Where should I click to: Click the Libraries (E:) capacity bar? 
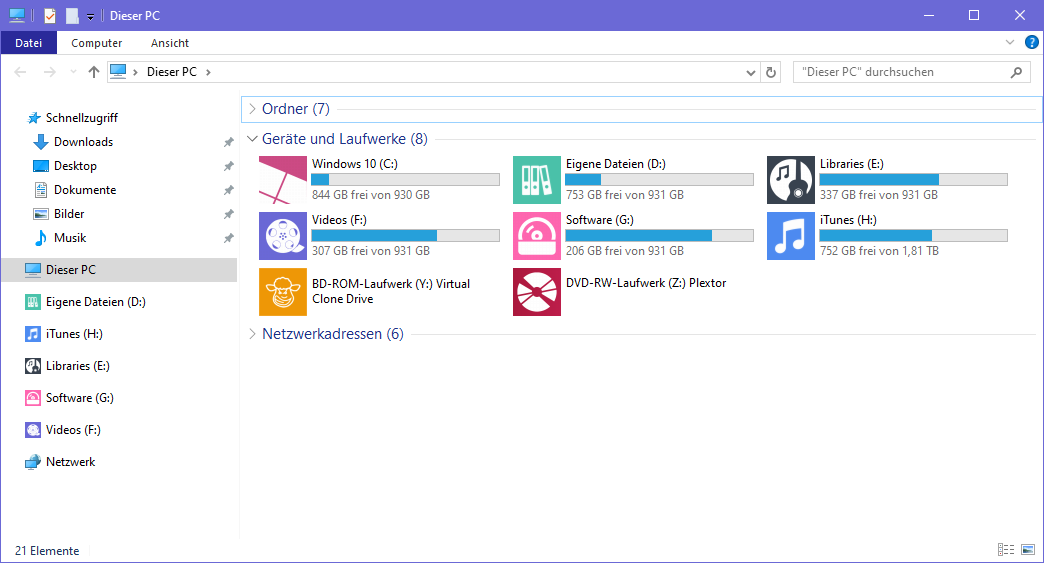pyautogui.click(x=914, y=180)
